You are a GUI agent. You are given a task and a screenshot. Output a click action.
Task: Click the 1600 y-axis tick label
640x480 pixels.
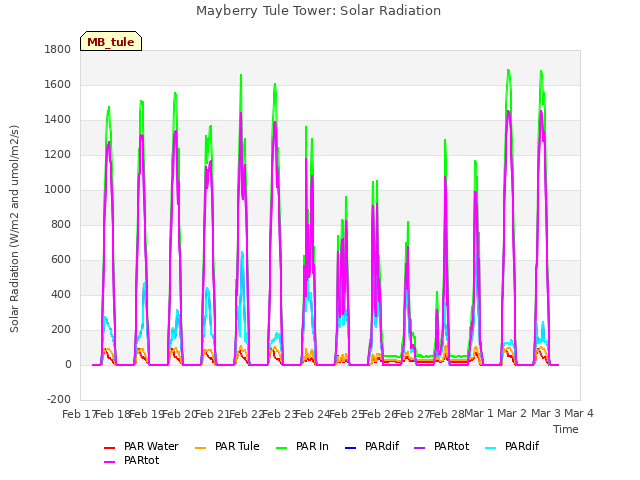coord(58,84)
